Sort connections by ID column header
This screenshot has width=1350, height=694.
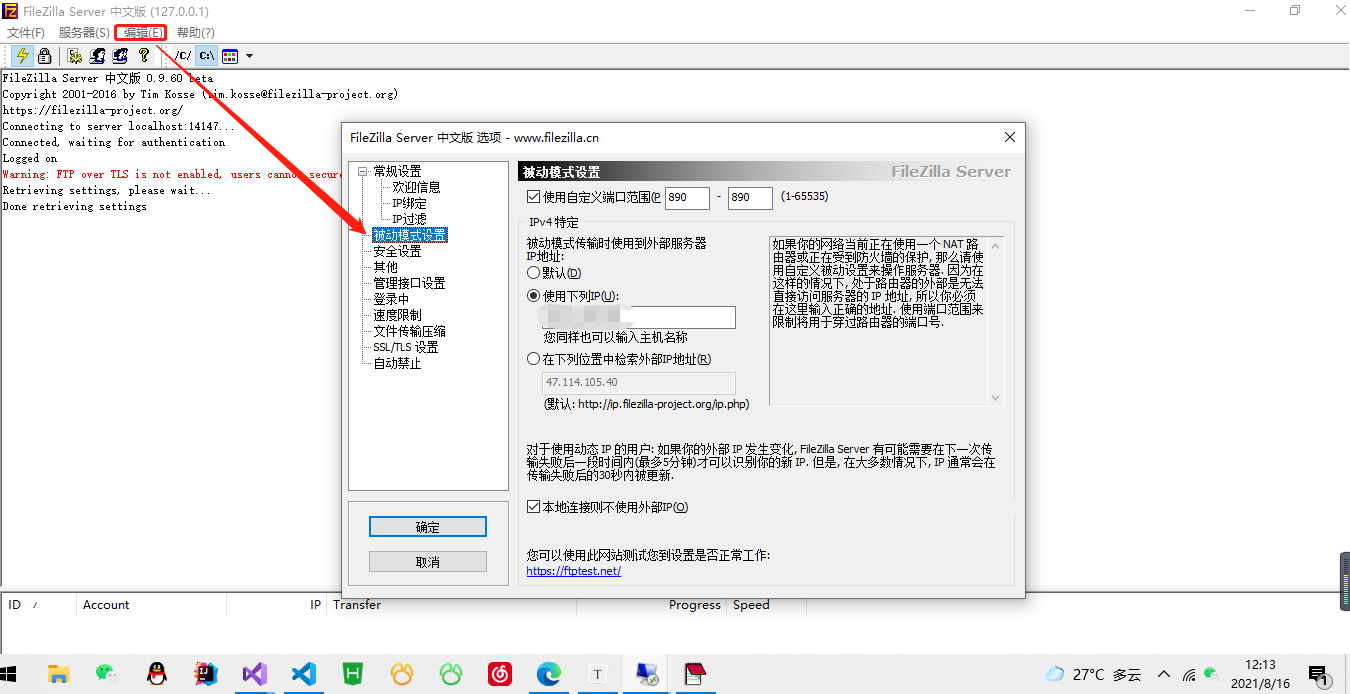pos(38,605)
